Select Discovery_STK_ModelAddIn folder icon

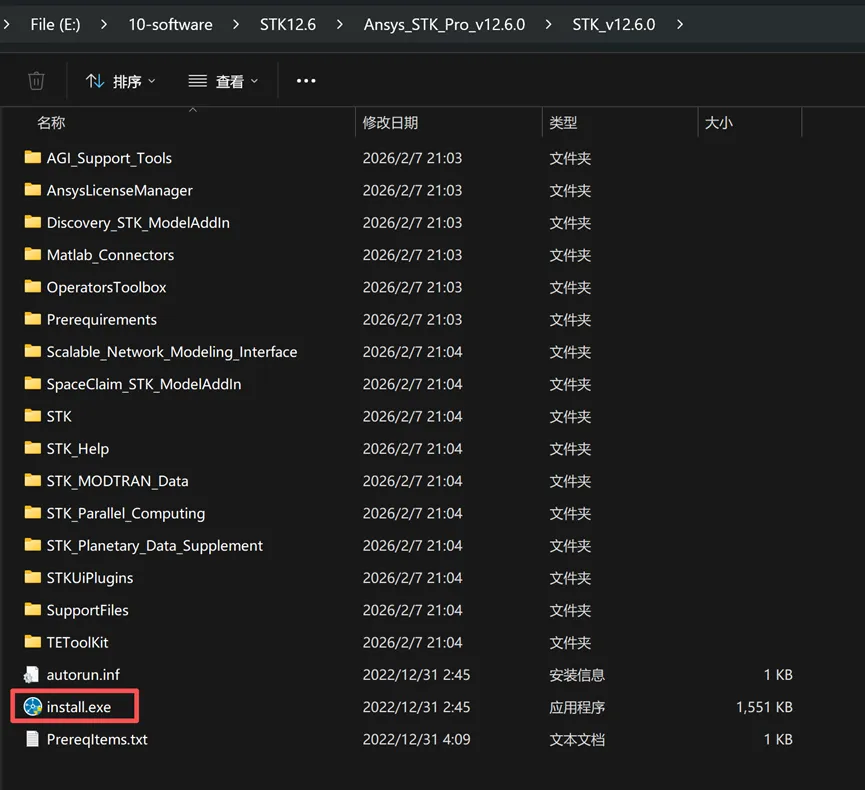tap(33, 222)
